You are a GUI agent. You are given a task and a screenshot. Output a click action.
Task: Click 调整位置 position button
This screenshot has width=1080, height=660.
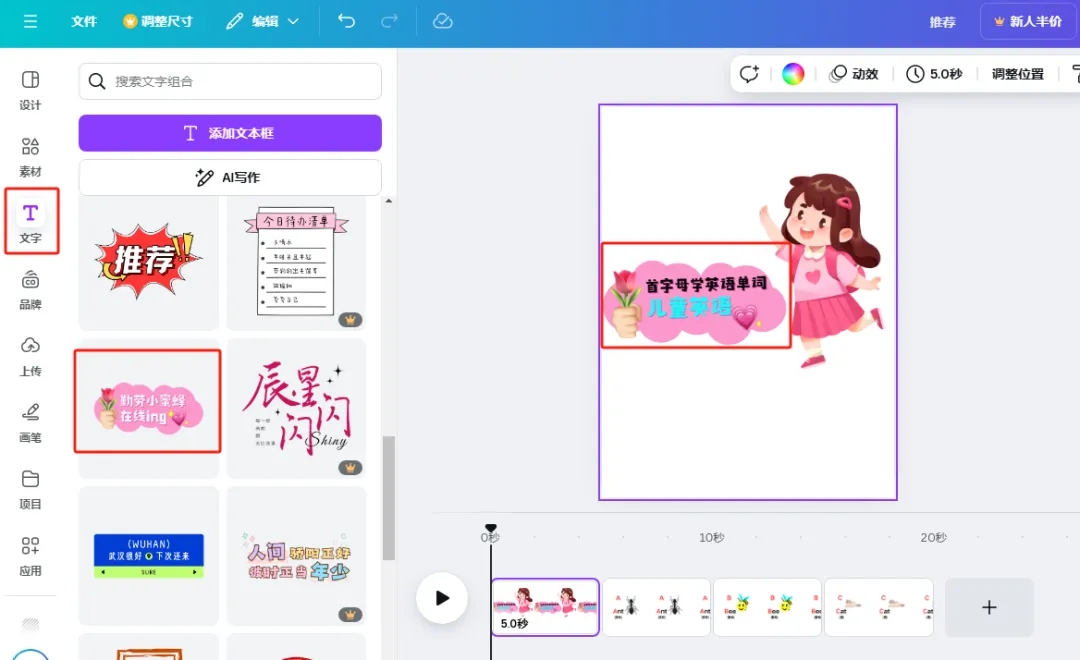tap(1017, 74)
